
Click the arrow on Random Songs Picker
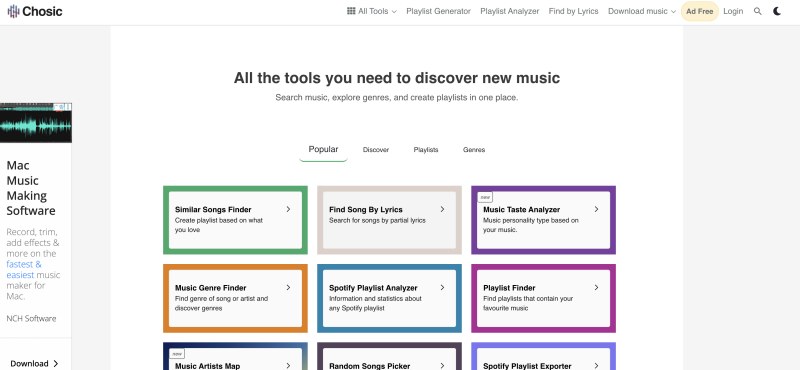[x=442, y=366]
